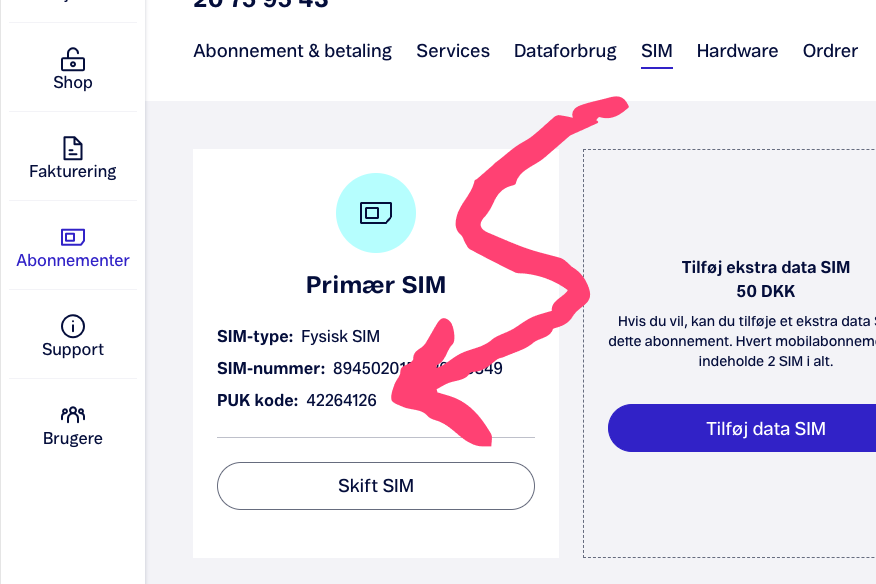Click the Skift SIM button
876x584 pixels.
(x=376, y=486)
